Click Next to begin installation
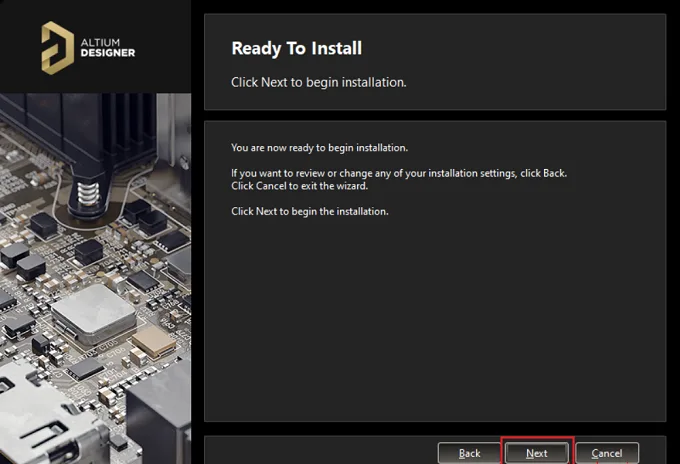Screen dimensions: 680x464 tap(537, 453)
